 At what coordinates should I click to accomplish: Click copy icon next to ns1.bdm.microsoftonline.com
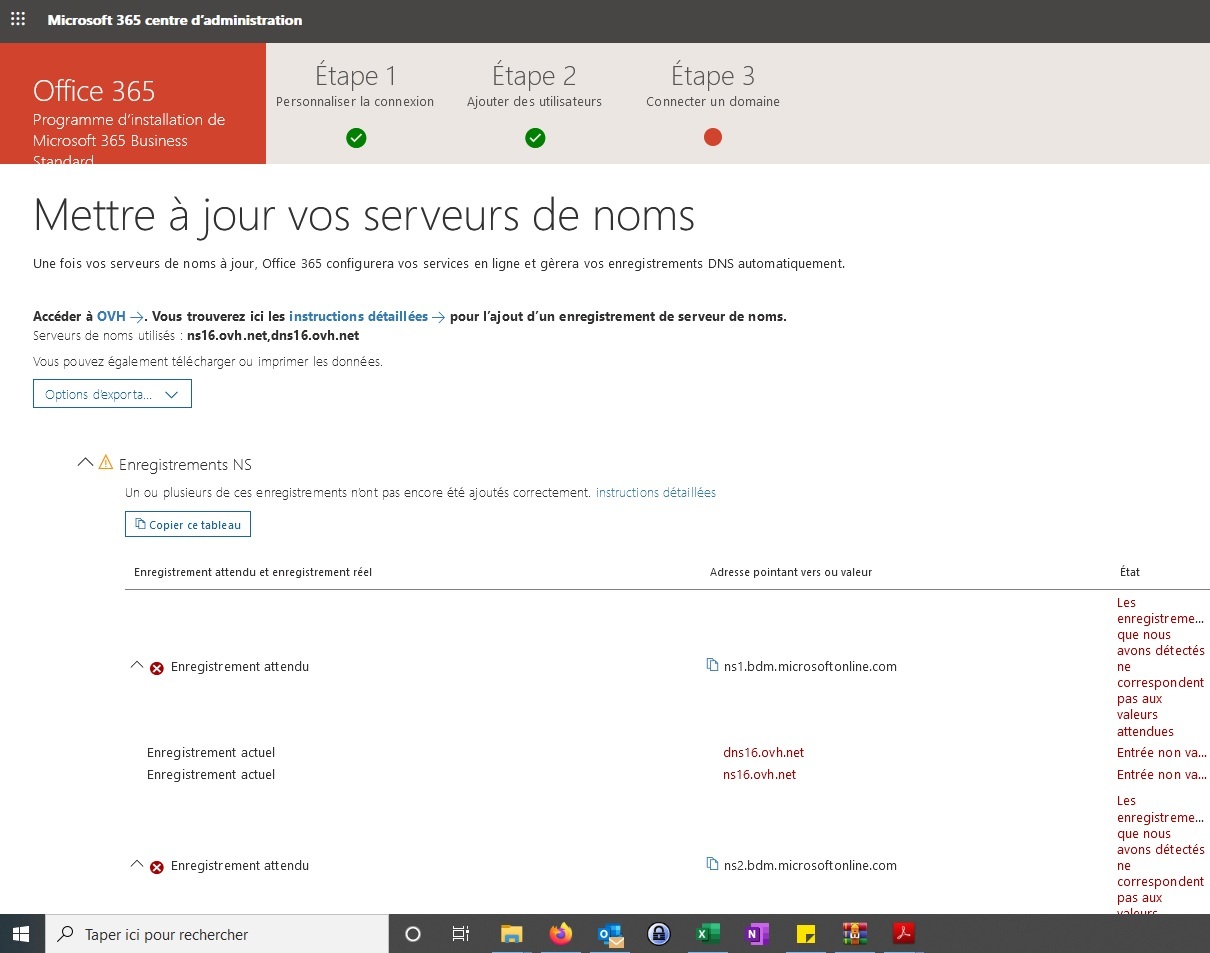point(712,666)
